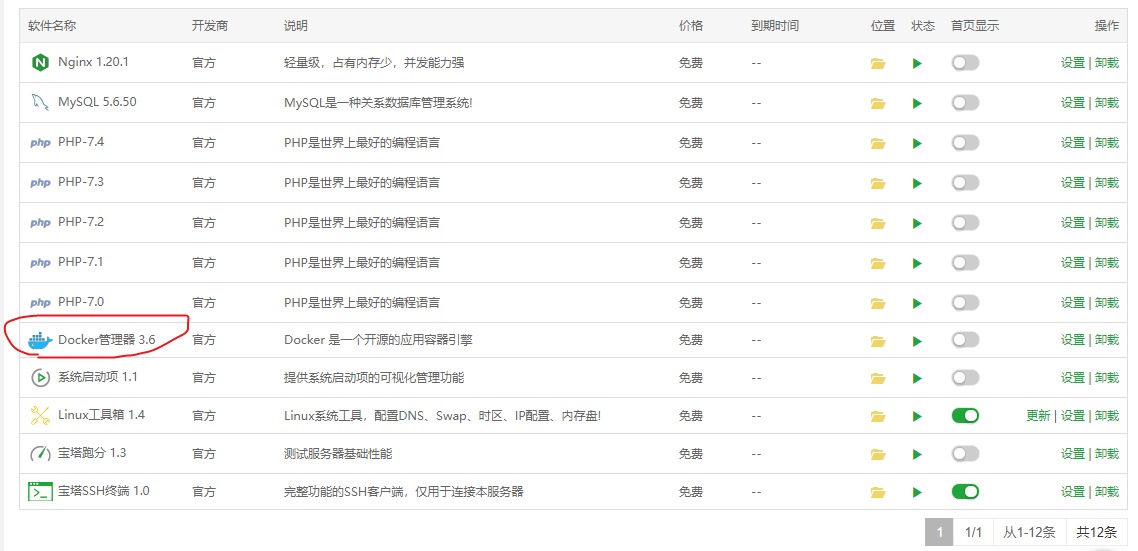Open folder icon in 系统启动项 row
The height and width of the screenshot is (551, 1138).
click(878, 378)
